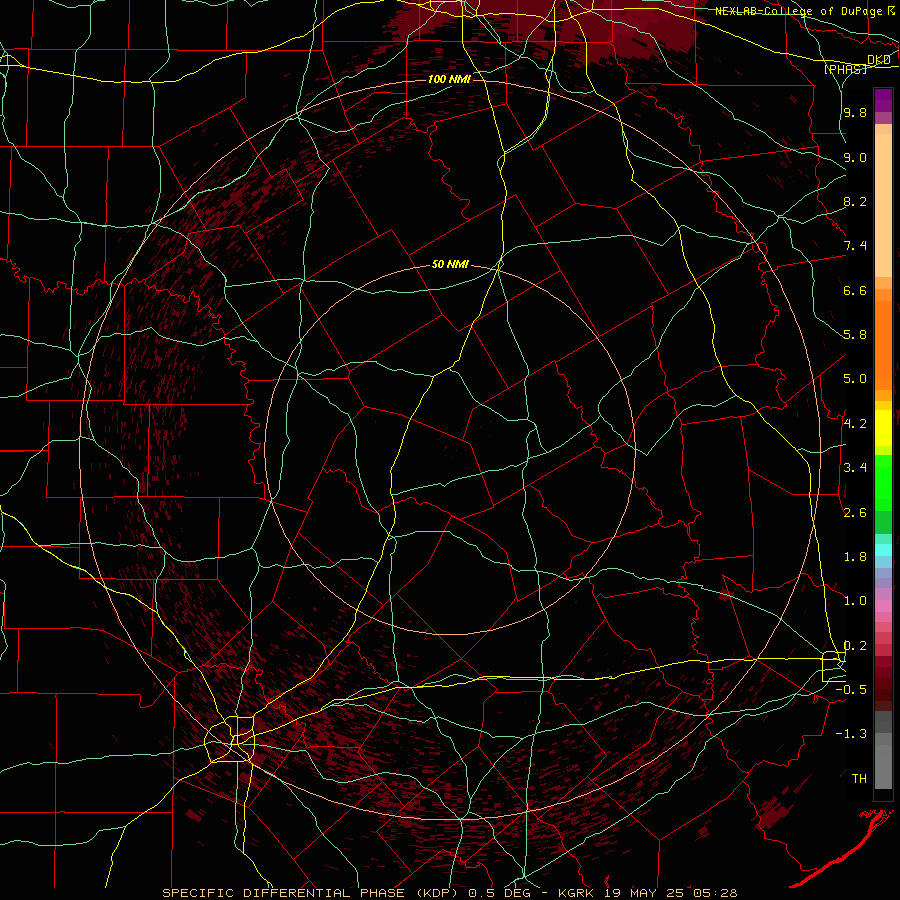Screen dimensions: 900x900
Task: Click the 9.0 value on the color scale
Action: click(855, 157)
